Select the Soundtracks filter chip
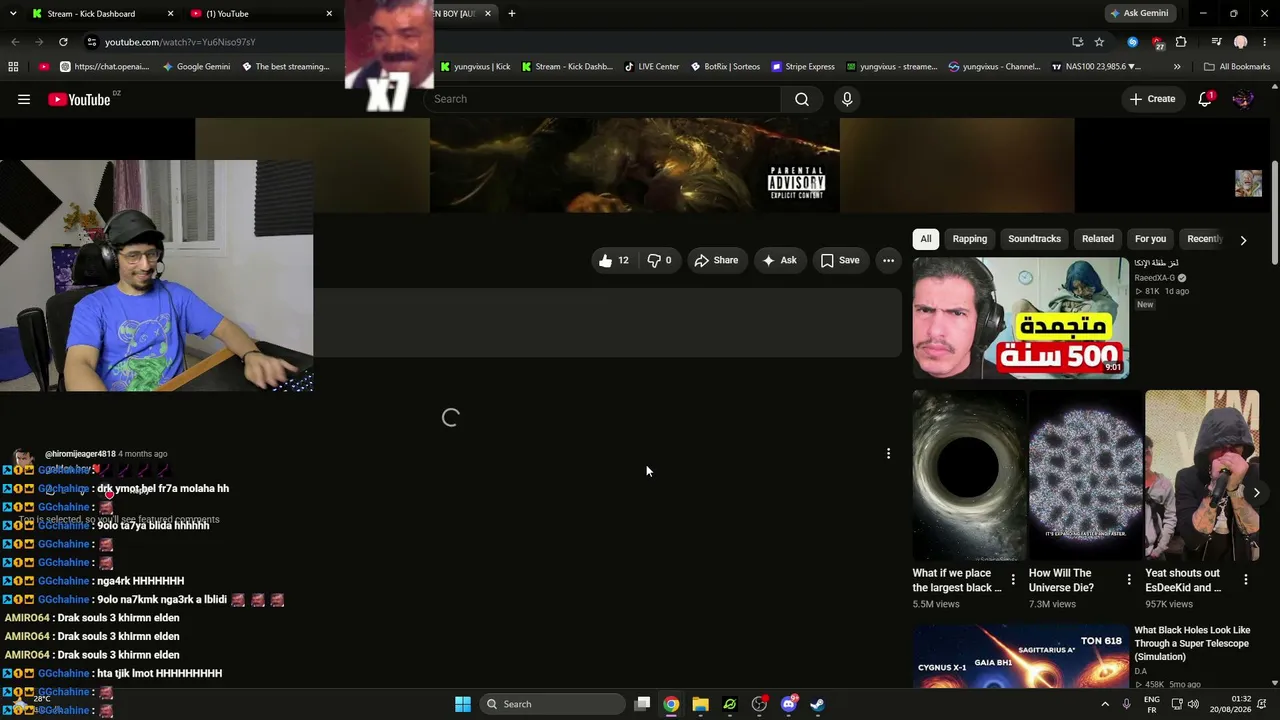Image resolution: width=1280 pixels, height=720 pixels. point(1034,239)
